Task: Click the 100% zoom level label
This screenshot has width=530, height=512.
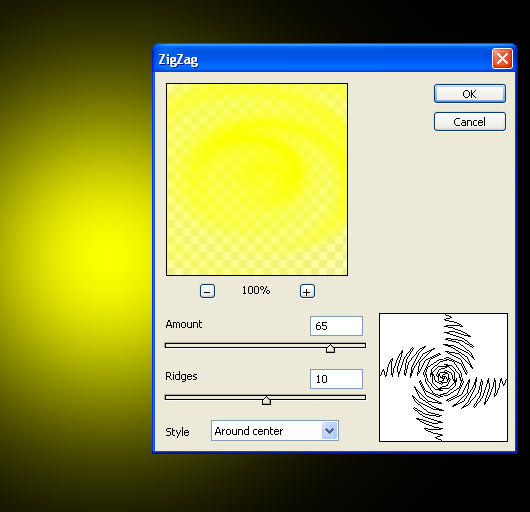Action: pyautogui.click(x=256, y=290)
